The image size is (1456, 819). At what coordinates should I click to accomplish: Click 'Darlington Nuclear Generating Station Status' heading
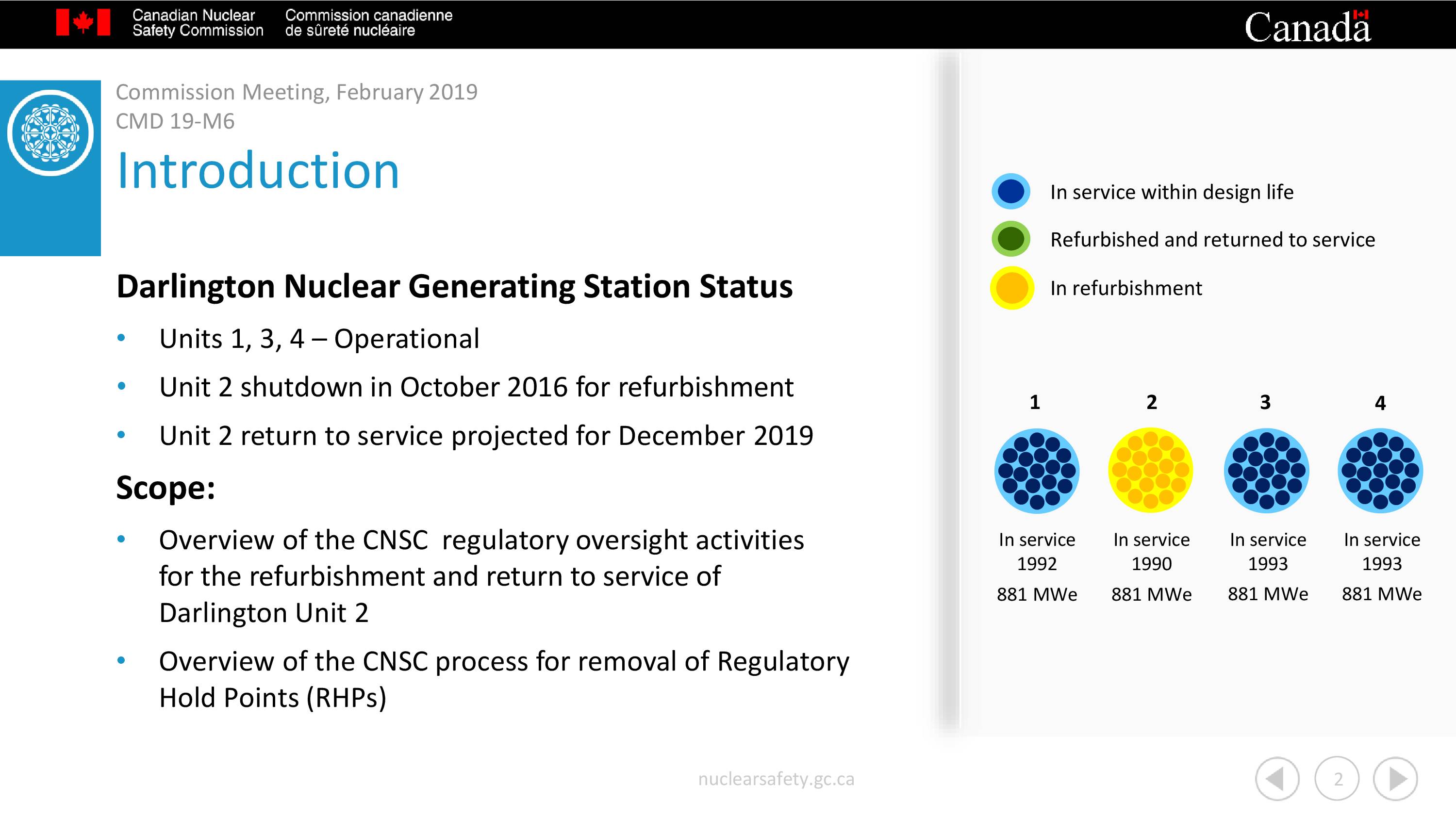pos(454,286)
